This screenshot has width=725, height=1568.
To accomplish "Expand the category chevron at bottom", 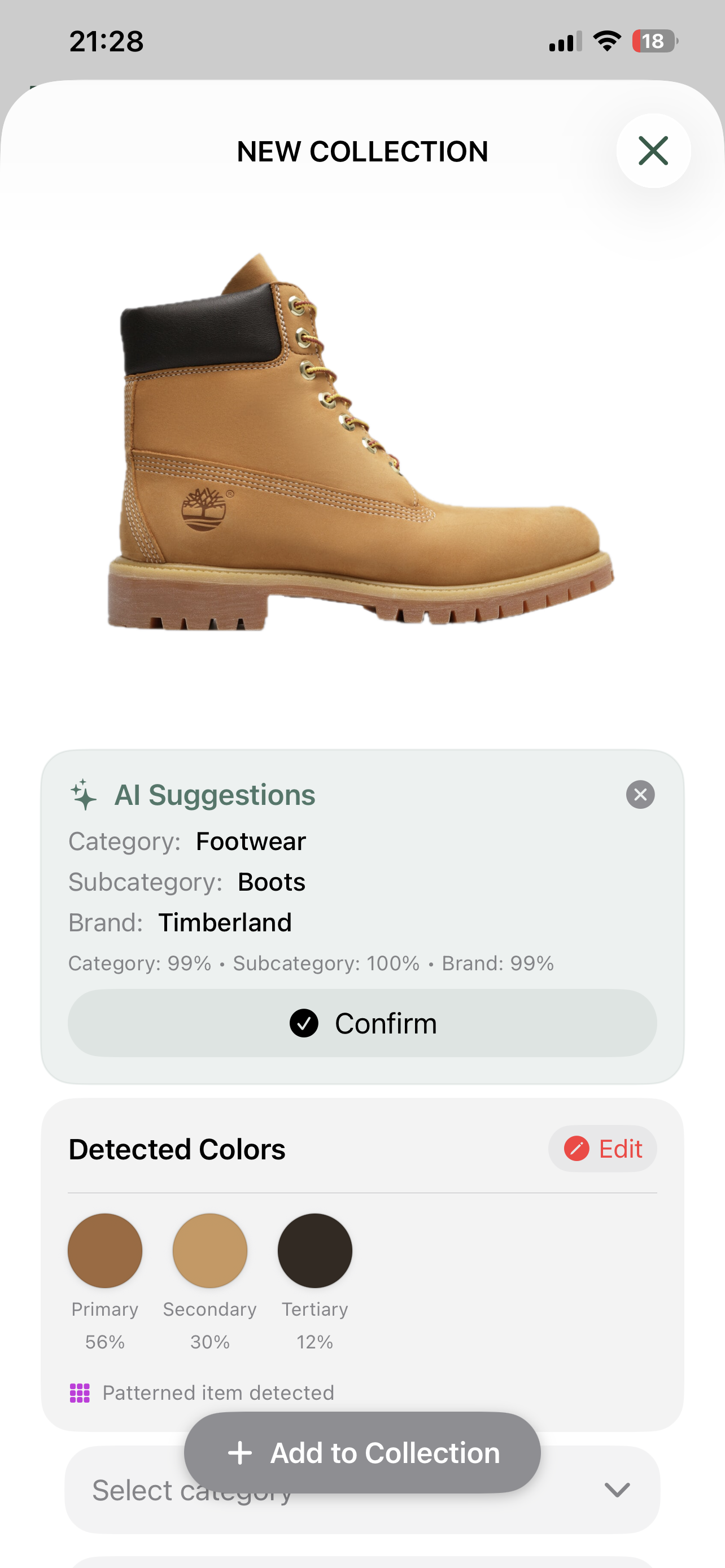I will point(617,1490).
